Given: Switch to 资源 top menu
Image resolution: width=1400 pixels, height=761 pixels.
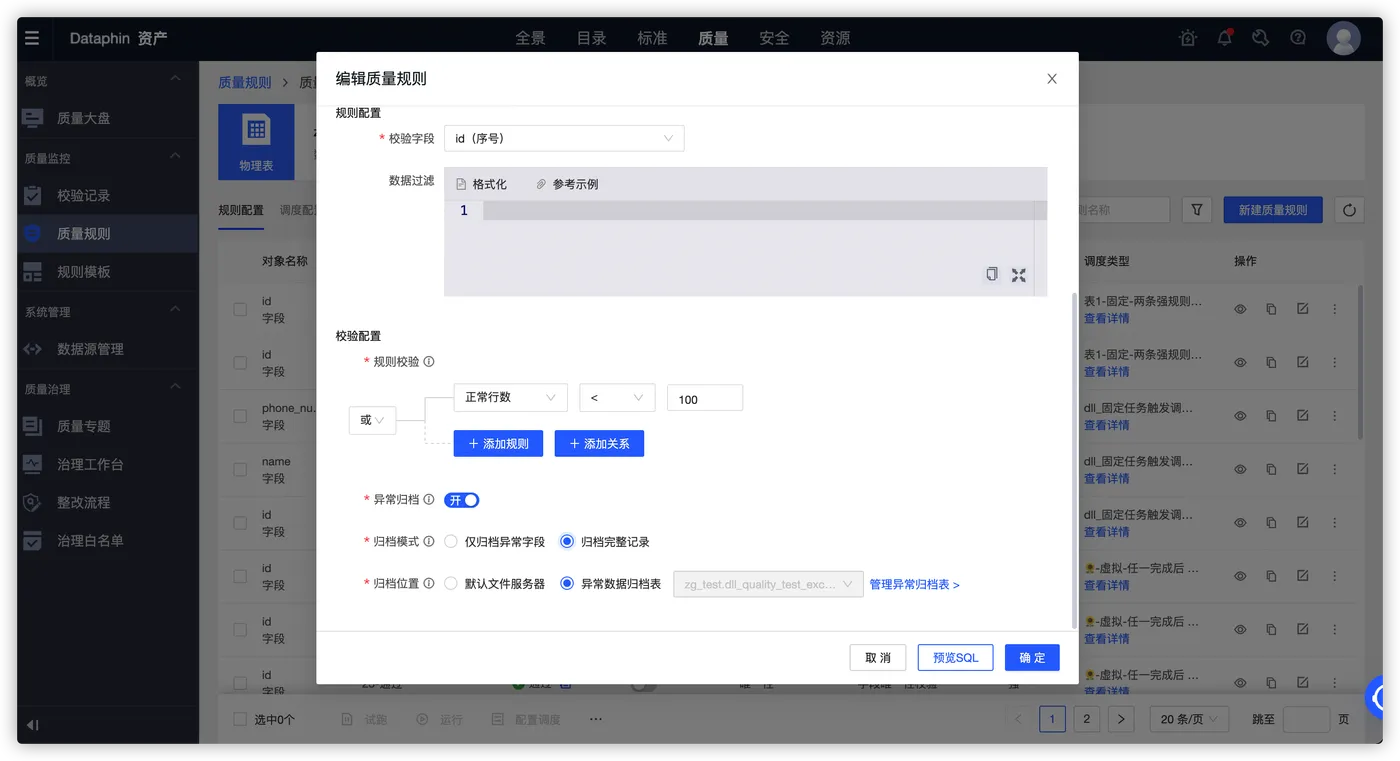Looking at the screenshot, I should (835, 38).
